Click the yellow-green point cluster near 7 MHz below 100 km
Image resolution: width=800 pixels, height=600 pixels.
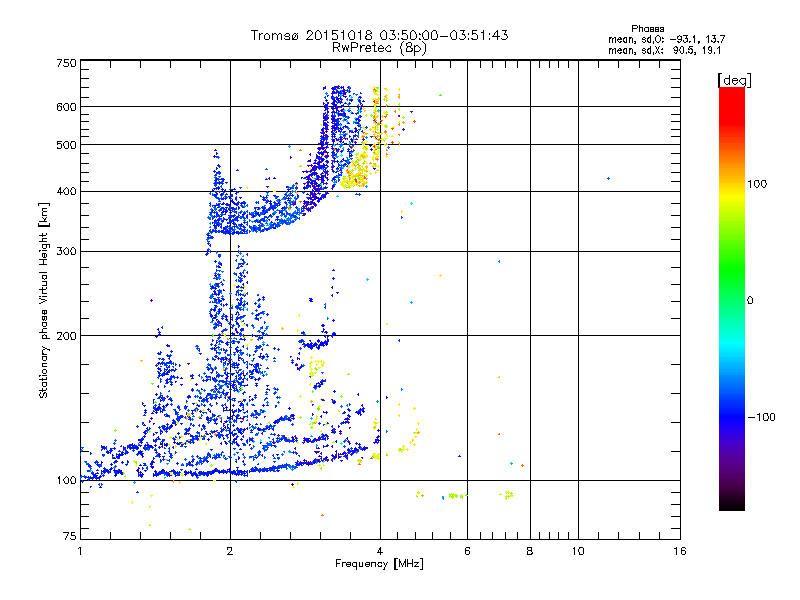coord(507,494)
